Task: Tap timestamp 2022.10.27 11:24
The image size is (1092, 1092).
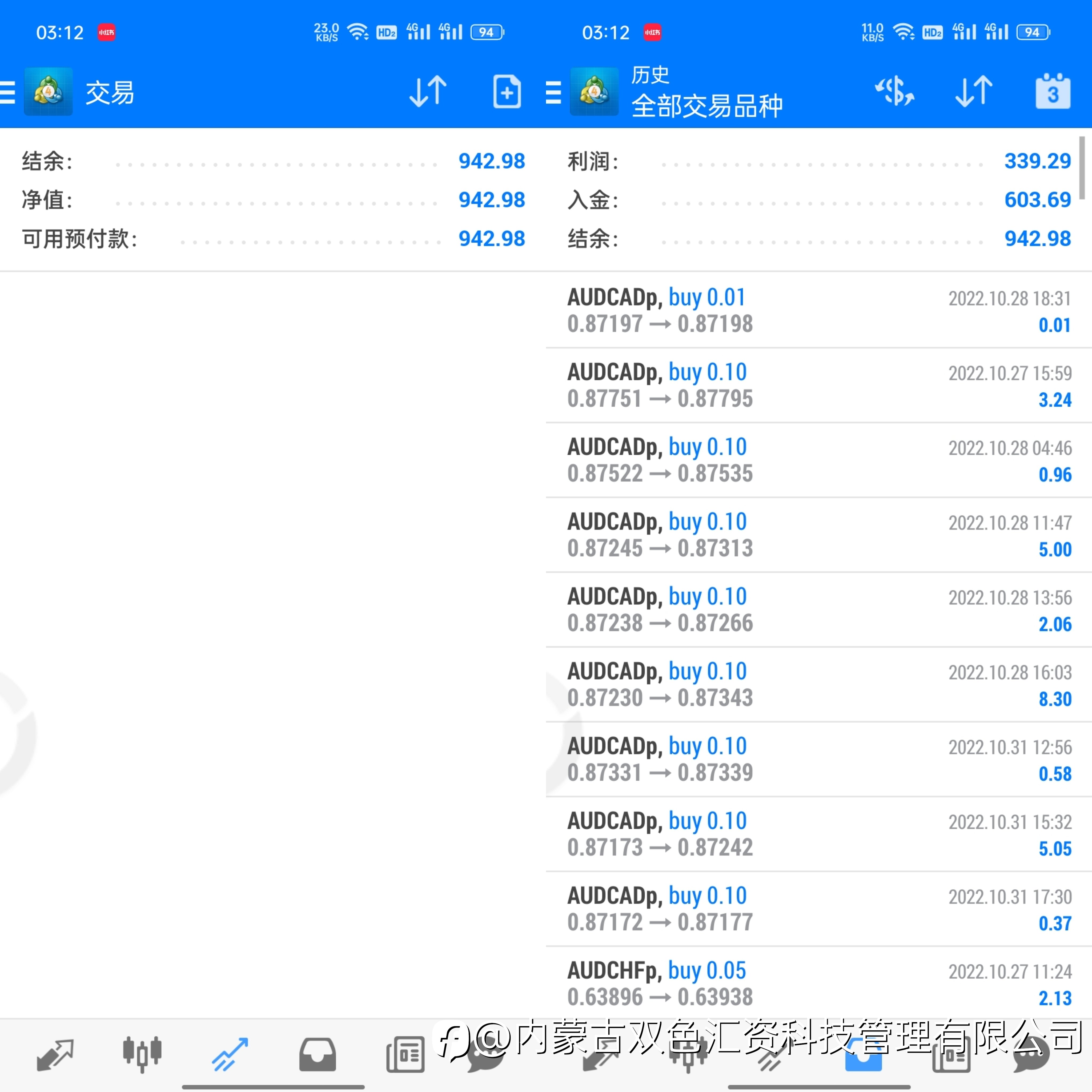Action: [1010, 971]
